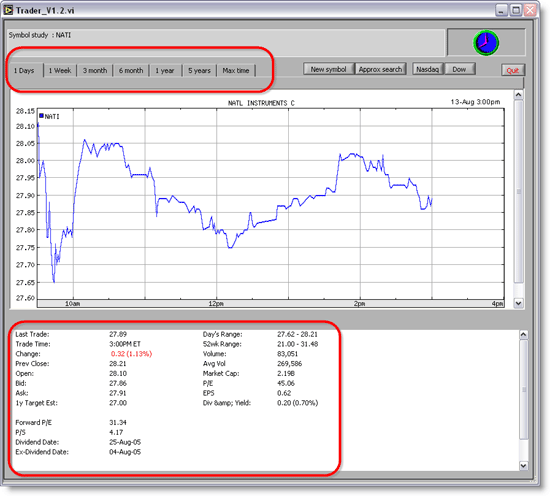Click the 52wk Range 21.00 - 31.48

297,344
